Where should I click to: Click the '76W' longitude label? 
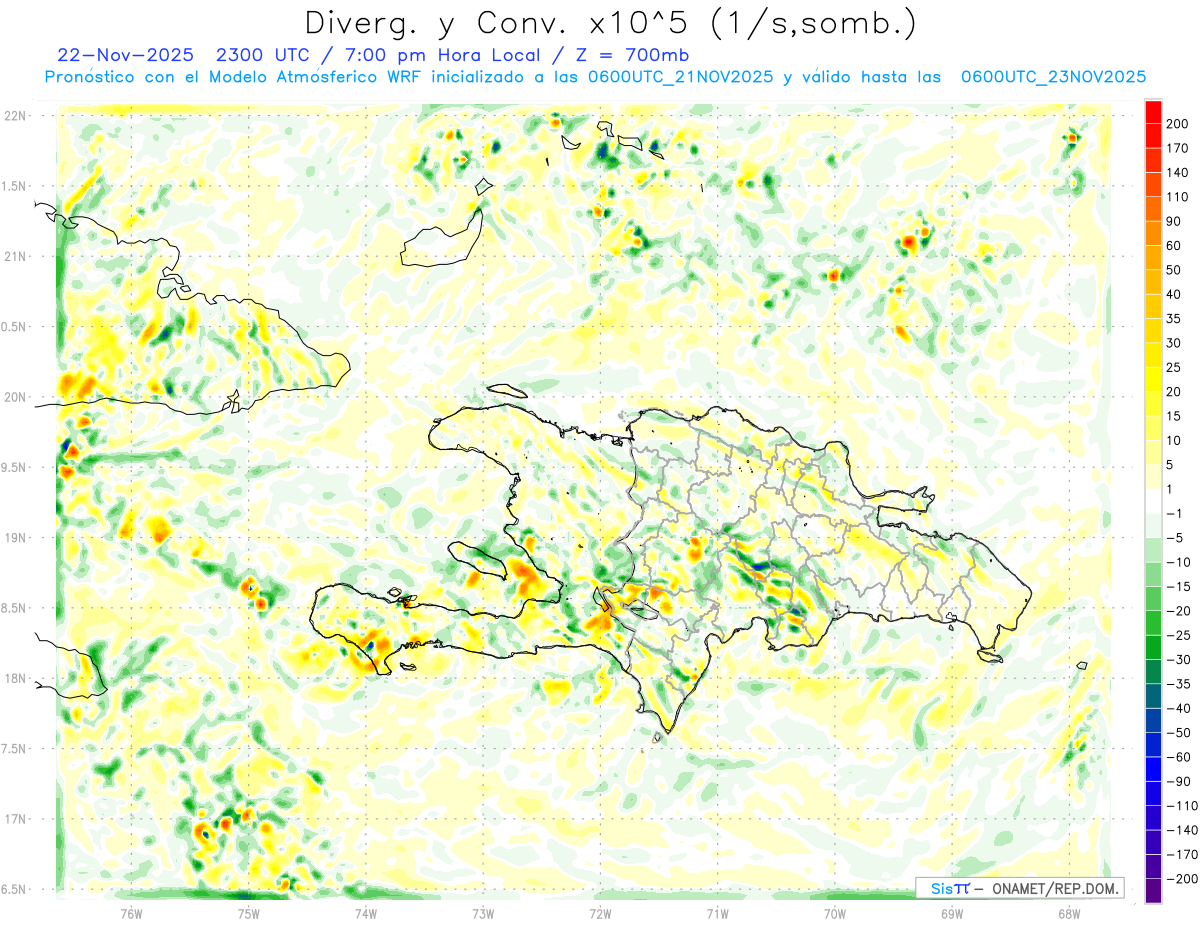(131, 913)
